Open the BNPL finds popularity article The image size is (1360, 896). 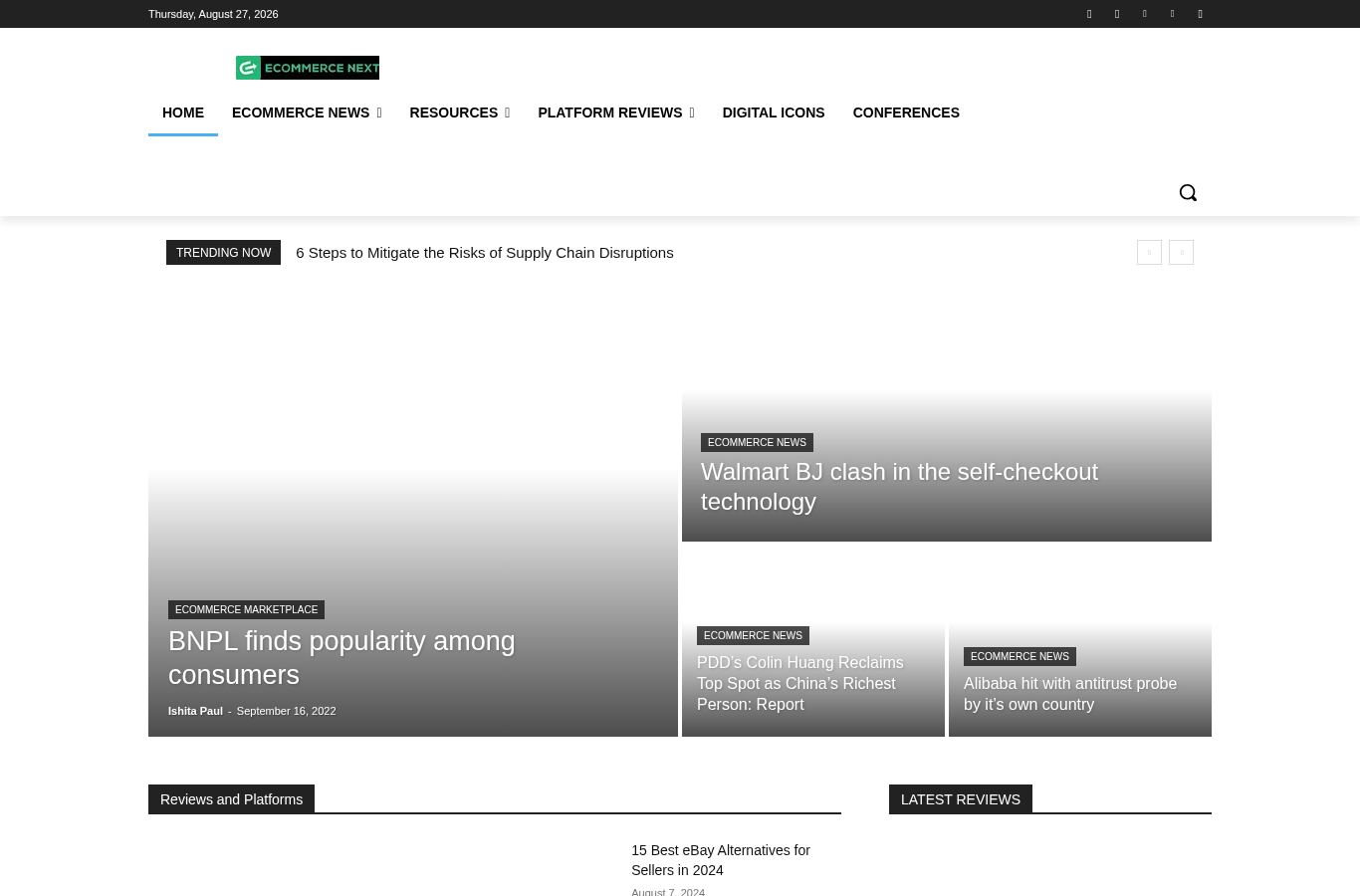tap(341, 658)
